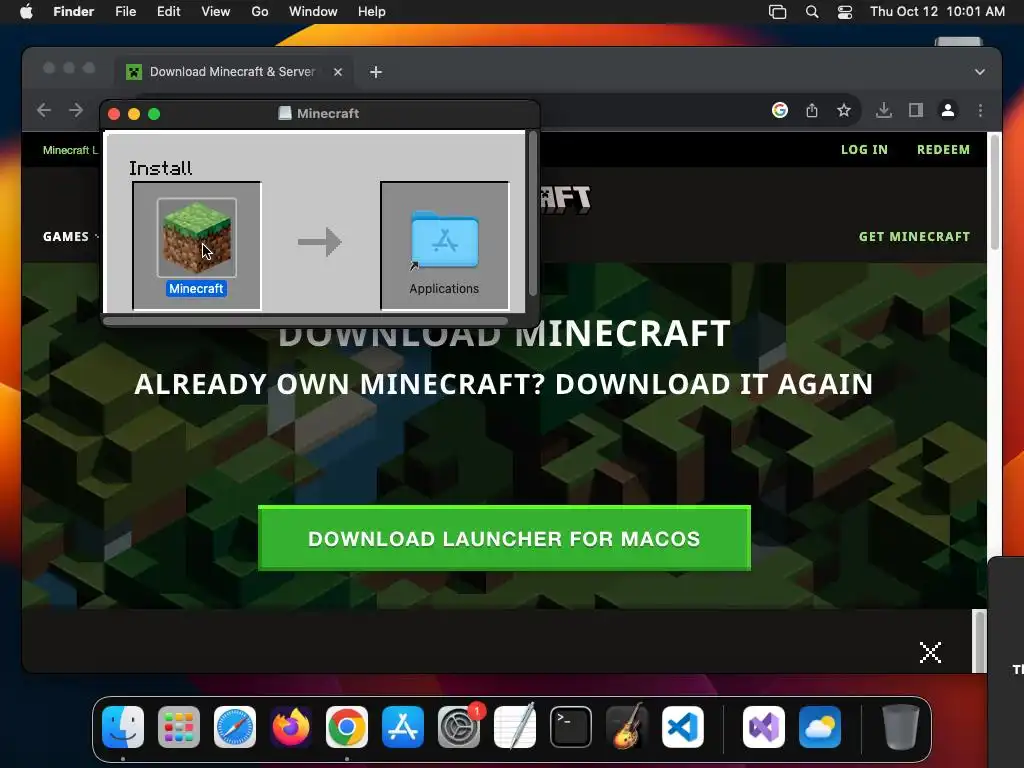1024x768 pixels.
Task: Open Finder from the Dock
Action: click(123, 727)
